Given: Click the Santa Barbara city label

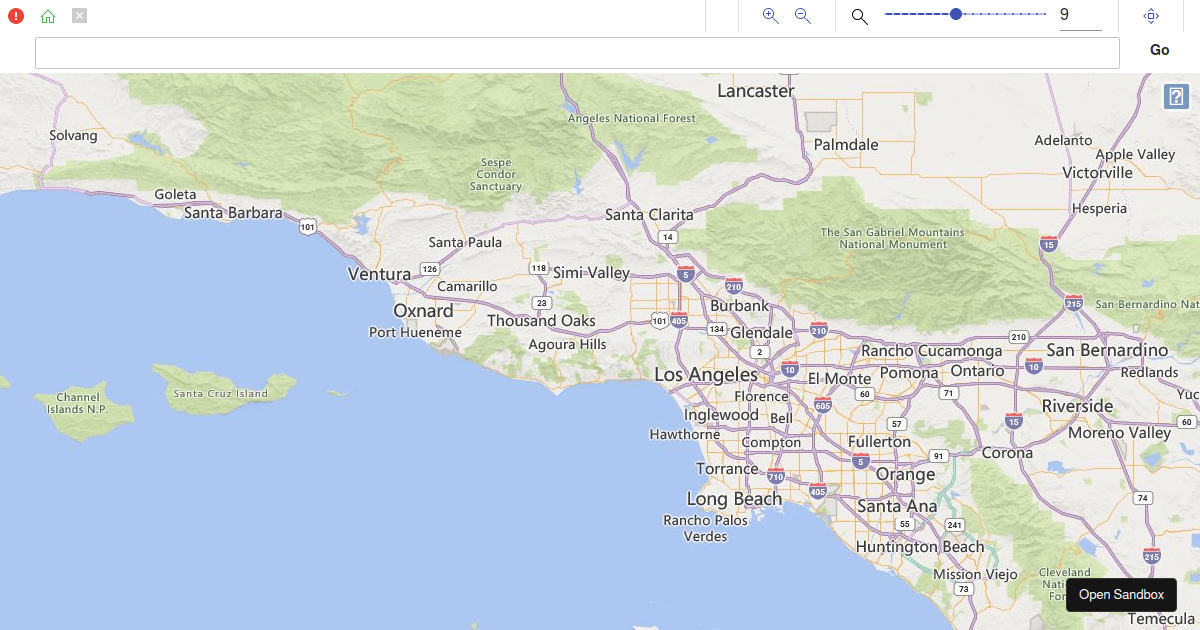Looking at the screenshot, I should click(x=233, y=212).
